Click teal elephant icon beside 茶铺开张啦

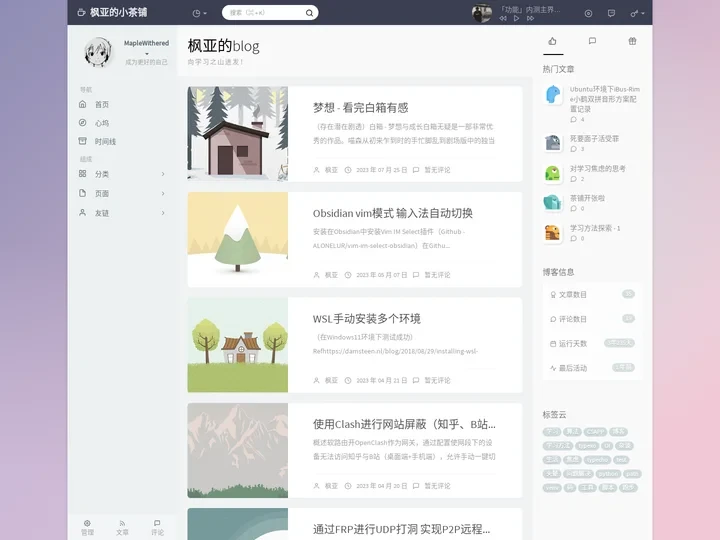pos(553,202)
